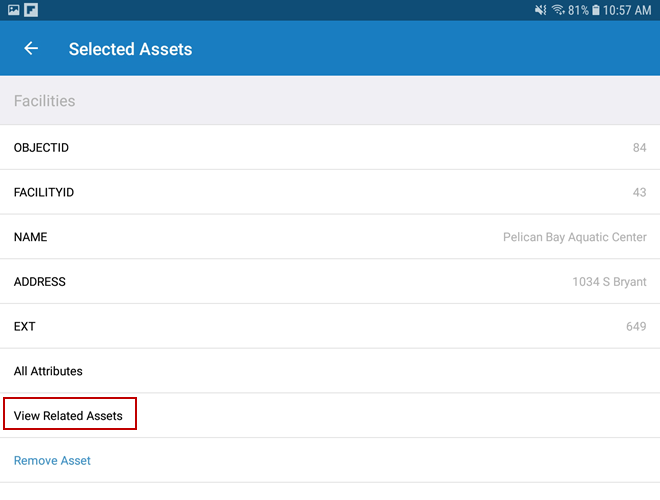
Task: Tap the image notification icon in status bar
Action: (13, 10)
